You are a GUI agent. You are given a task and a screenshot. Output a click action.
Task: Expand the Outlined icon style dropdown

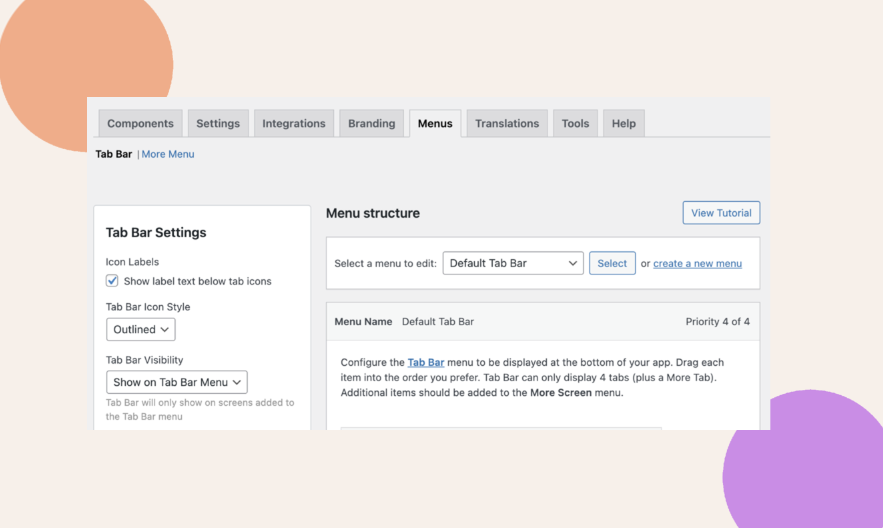pyautogui.click(x=141, y=329)
